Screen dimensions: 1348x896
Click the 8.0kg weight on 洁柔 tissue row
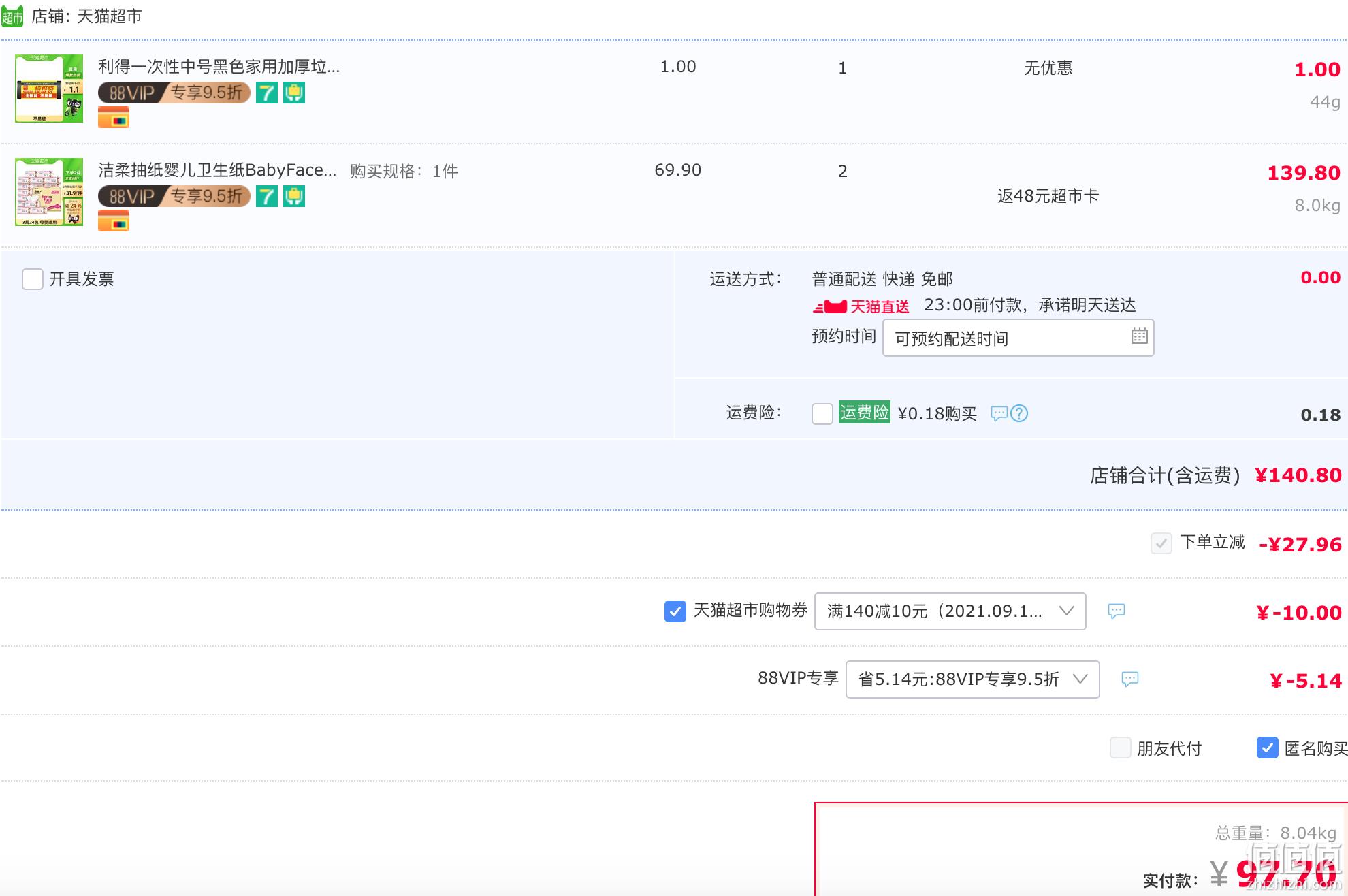(x=1317, y=206)
